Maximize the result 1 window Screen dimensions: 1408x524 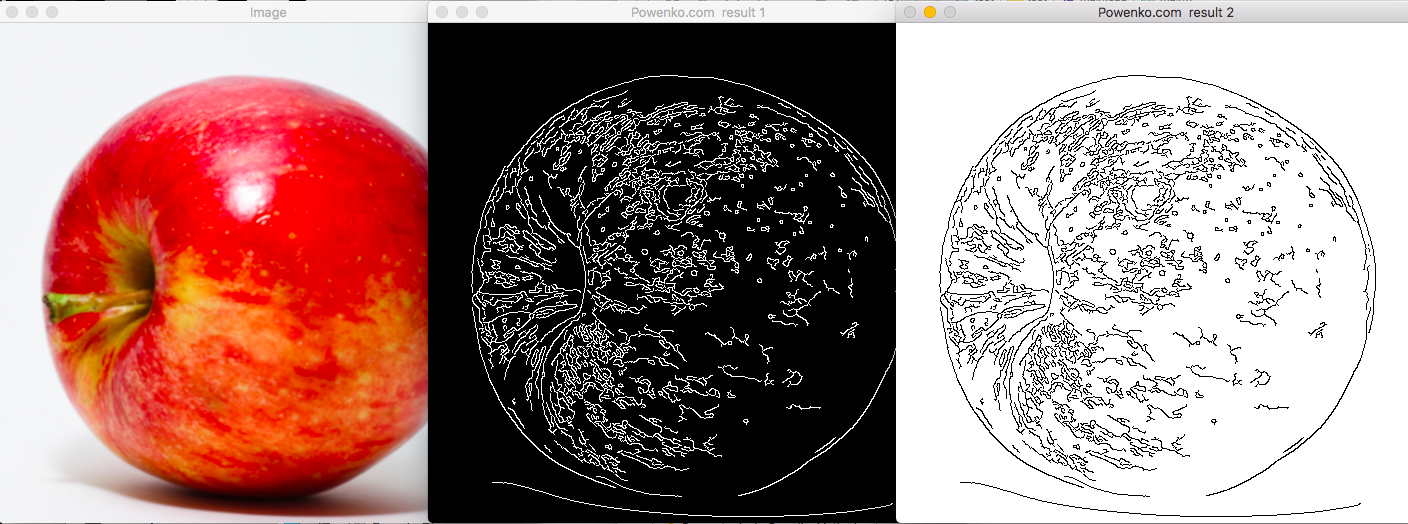point(482,12)
